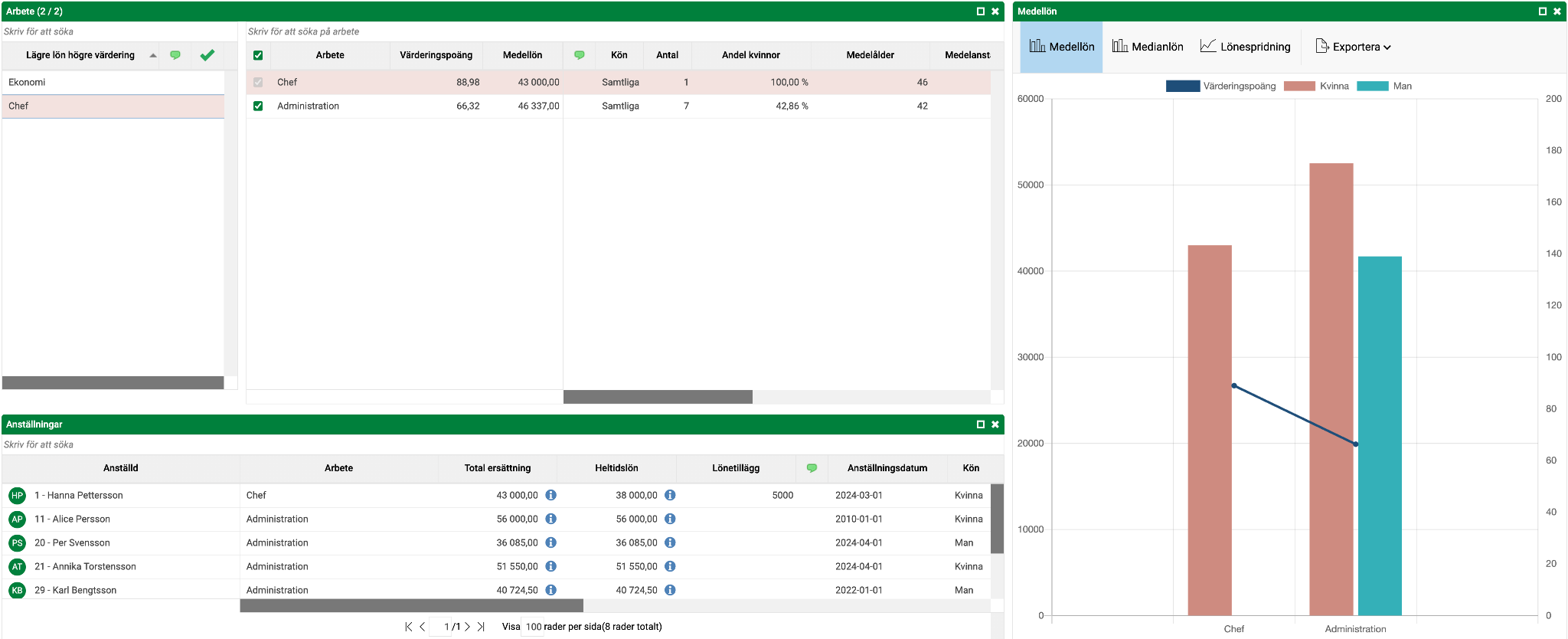
Task: Show info for Annika Torstensson heltidslön
Action: 670,566
